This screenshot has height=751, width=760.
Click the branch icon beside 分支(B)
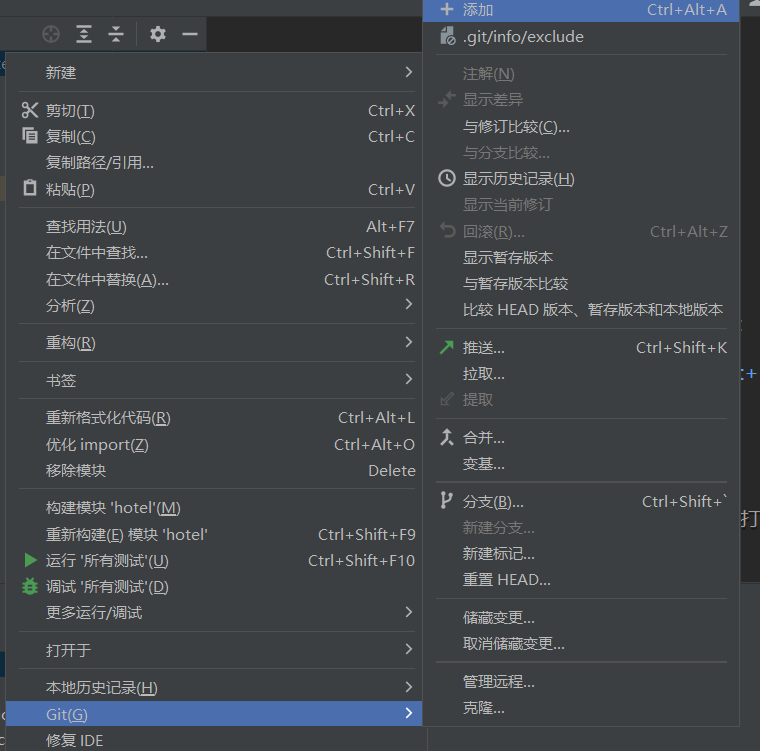(x=446, y=500)
